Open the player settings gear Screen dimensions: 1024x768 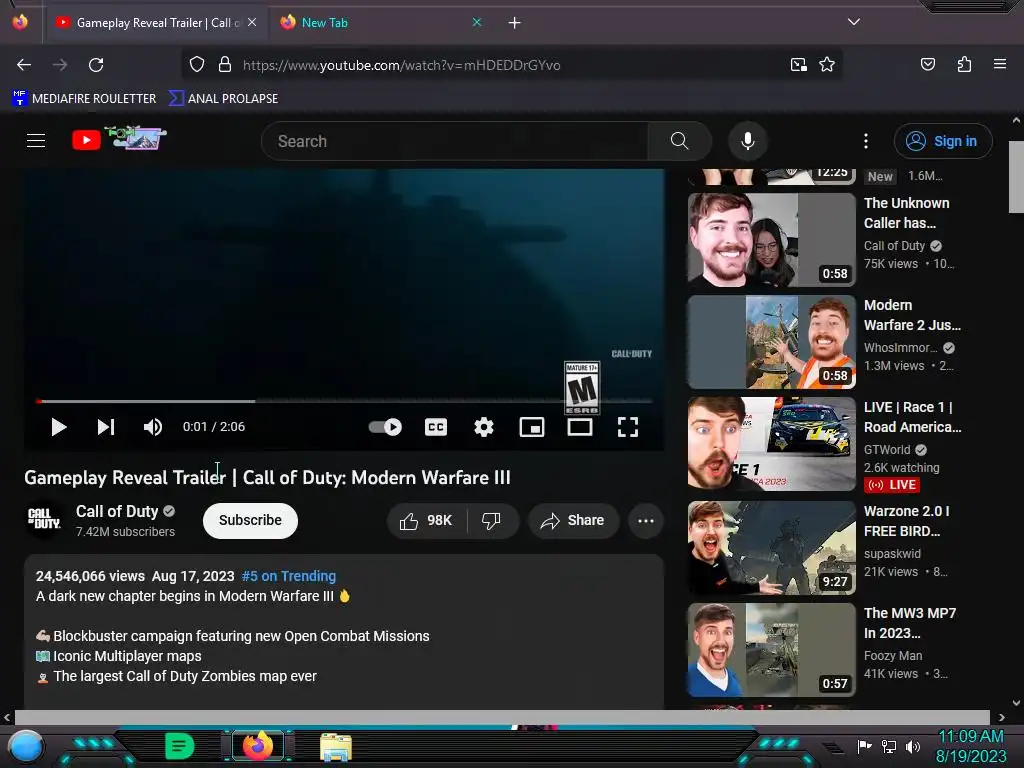pos(484,427)
